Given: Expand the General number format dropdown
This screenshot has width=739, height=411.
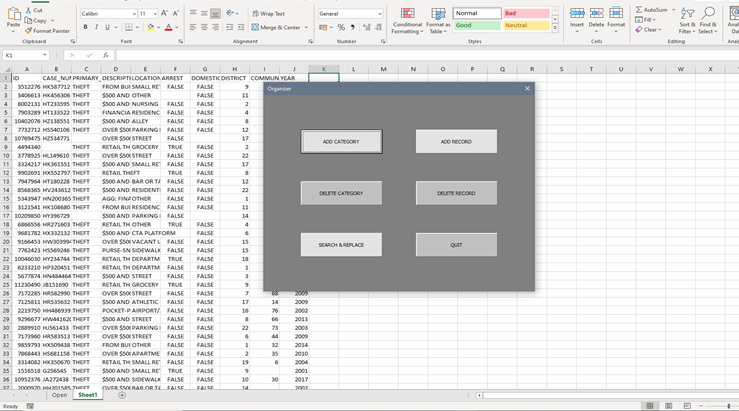Looking at the screenshot, I should click(380, 14).
